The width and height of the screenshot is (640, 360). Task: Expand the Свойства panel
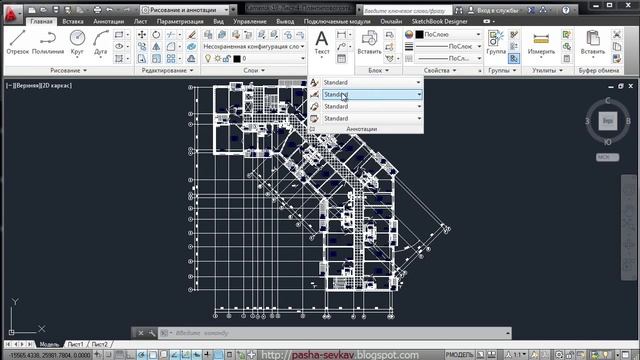click(440, 71)
